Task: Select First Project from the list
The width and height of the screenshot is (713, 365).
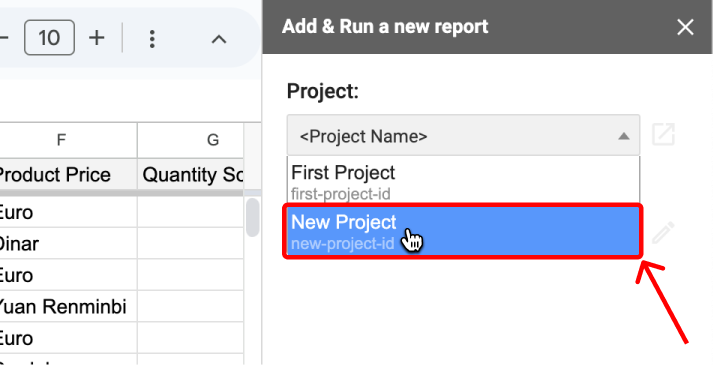Action: 463,181
